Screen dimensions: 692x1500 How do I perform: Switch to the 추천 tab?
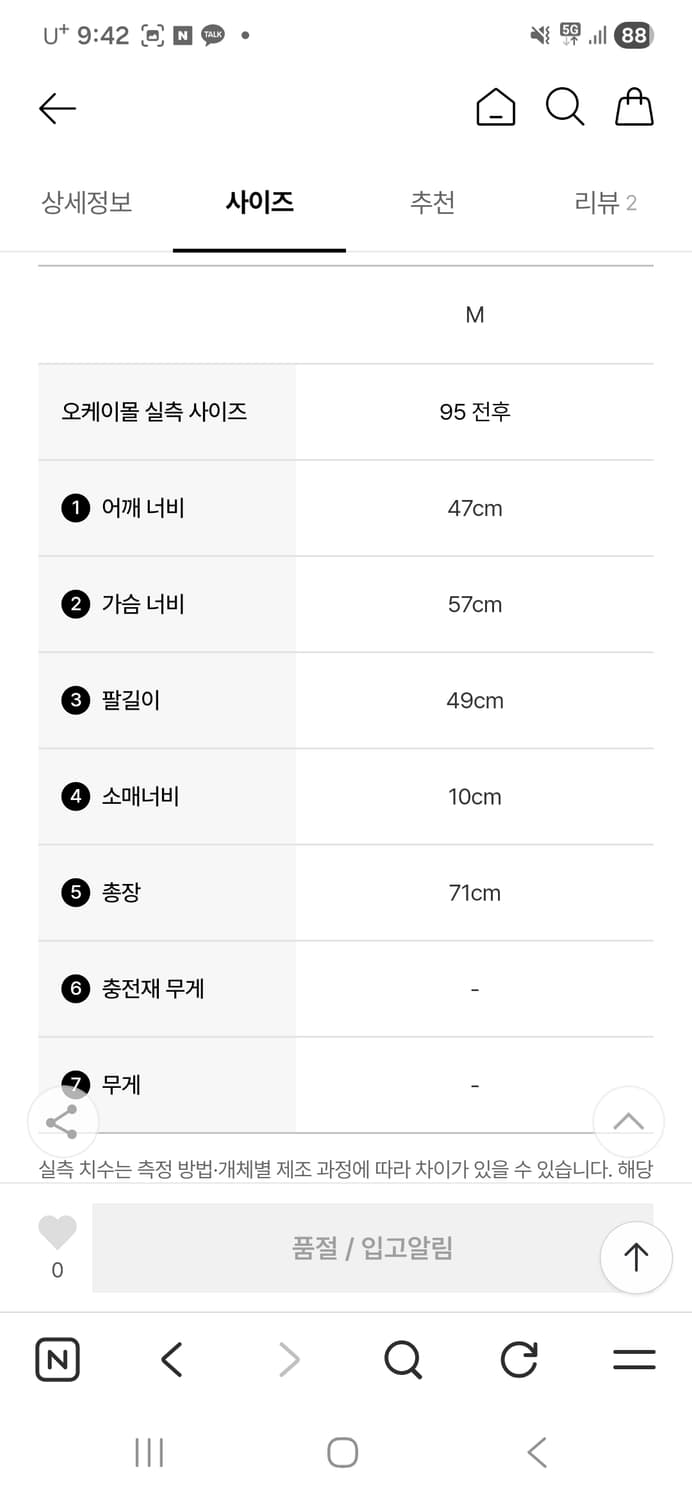point(432,203)
